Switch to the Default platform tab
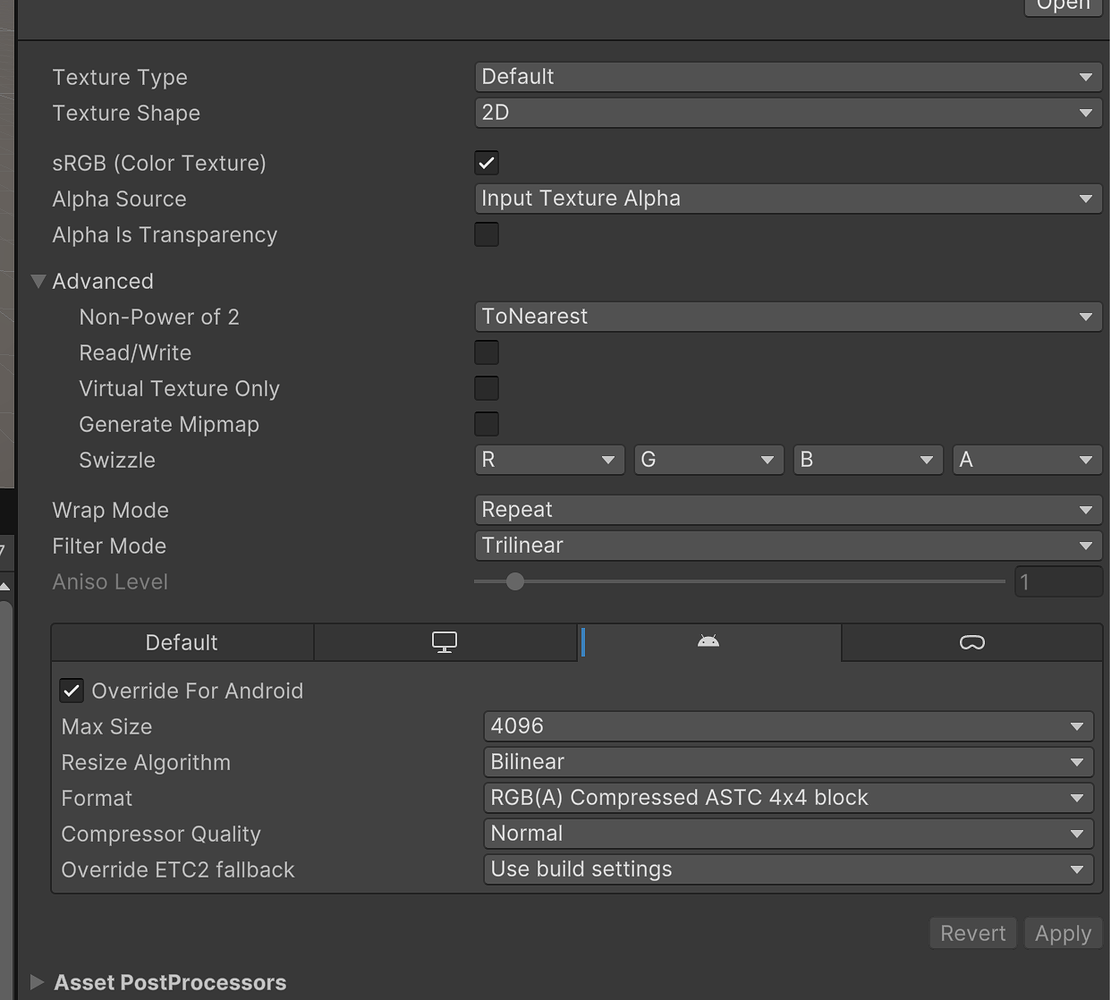 click(x=182, y=642)
